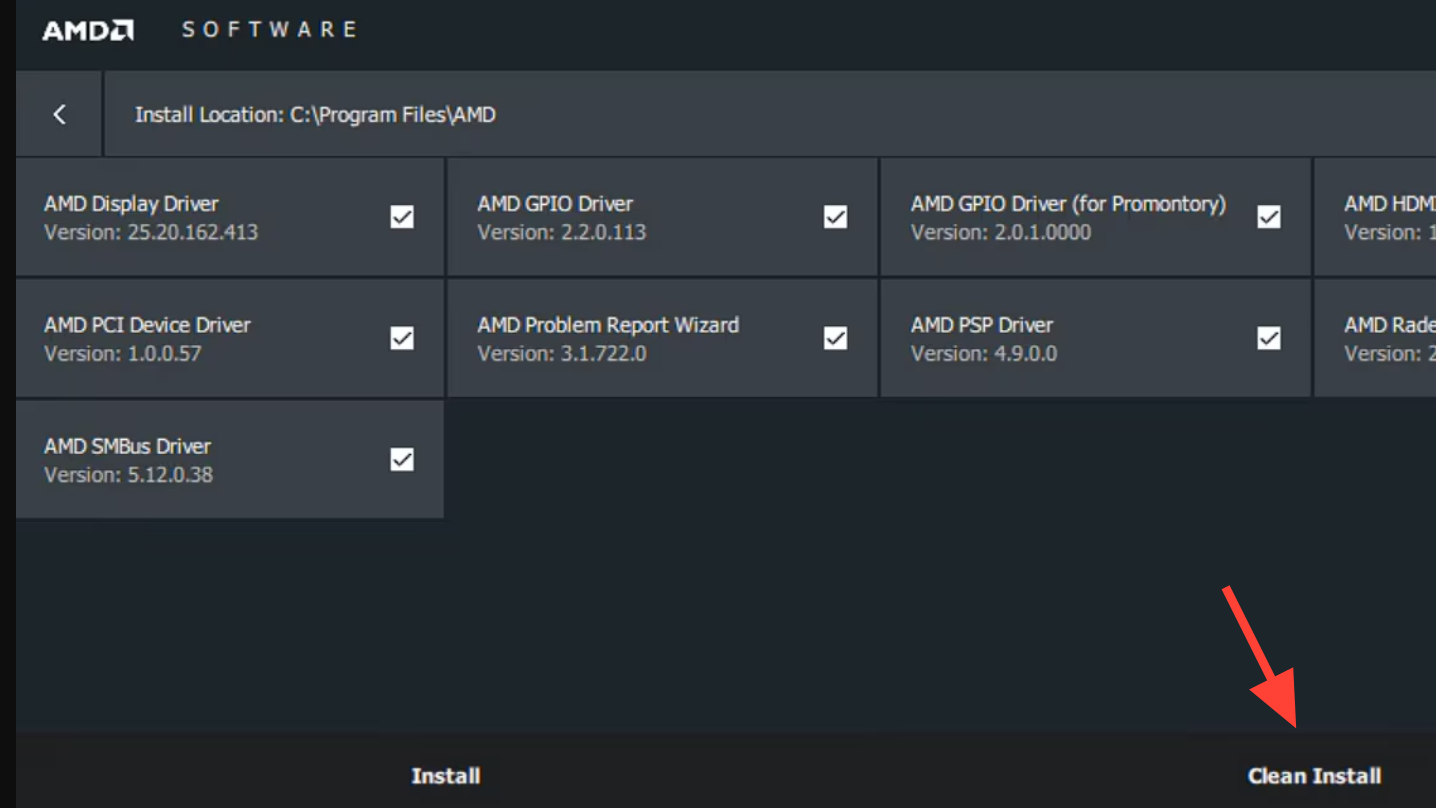Select Version: 2.2.0.113 text
Image resolution: width=1436 pixels, height=808 pixels.
[562, 232]
